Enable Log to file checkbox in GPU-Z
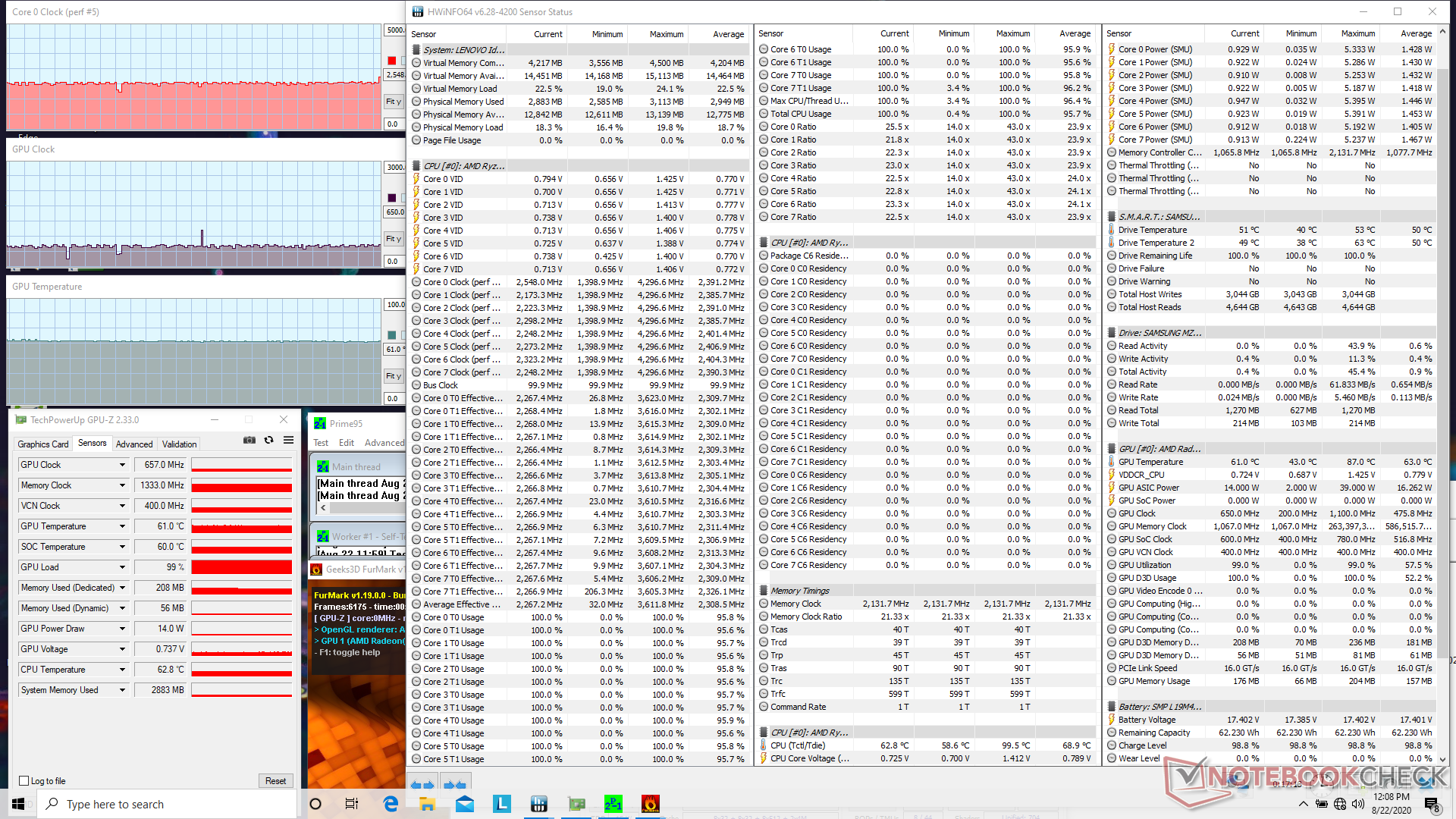Viewport: 1456px width, 819px height. 24,781
